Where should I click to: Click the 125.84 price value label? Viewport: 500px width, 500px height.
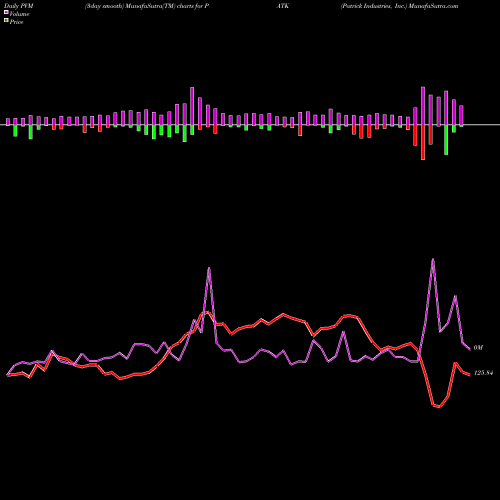click(x=483, y=373)
